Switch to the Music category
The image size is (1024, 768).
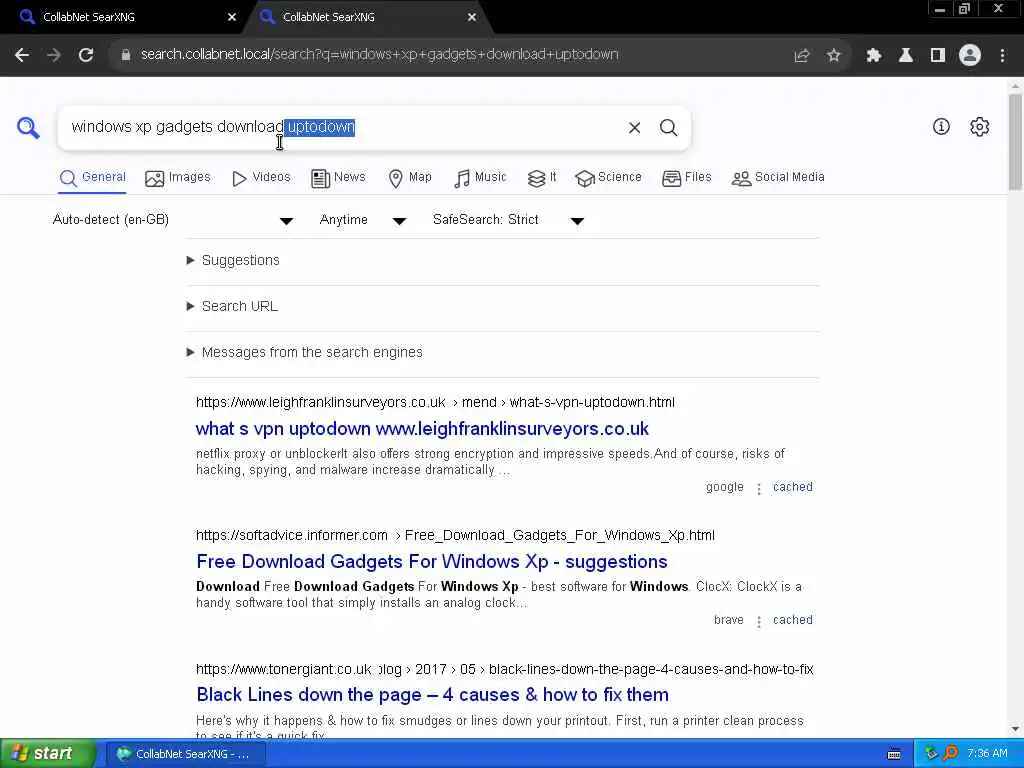[480, 178]
